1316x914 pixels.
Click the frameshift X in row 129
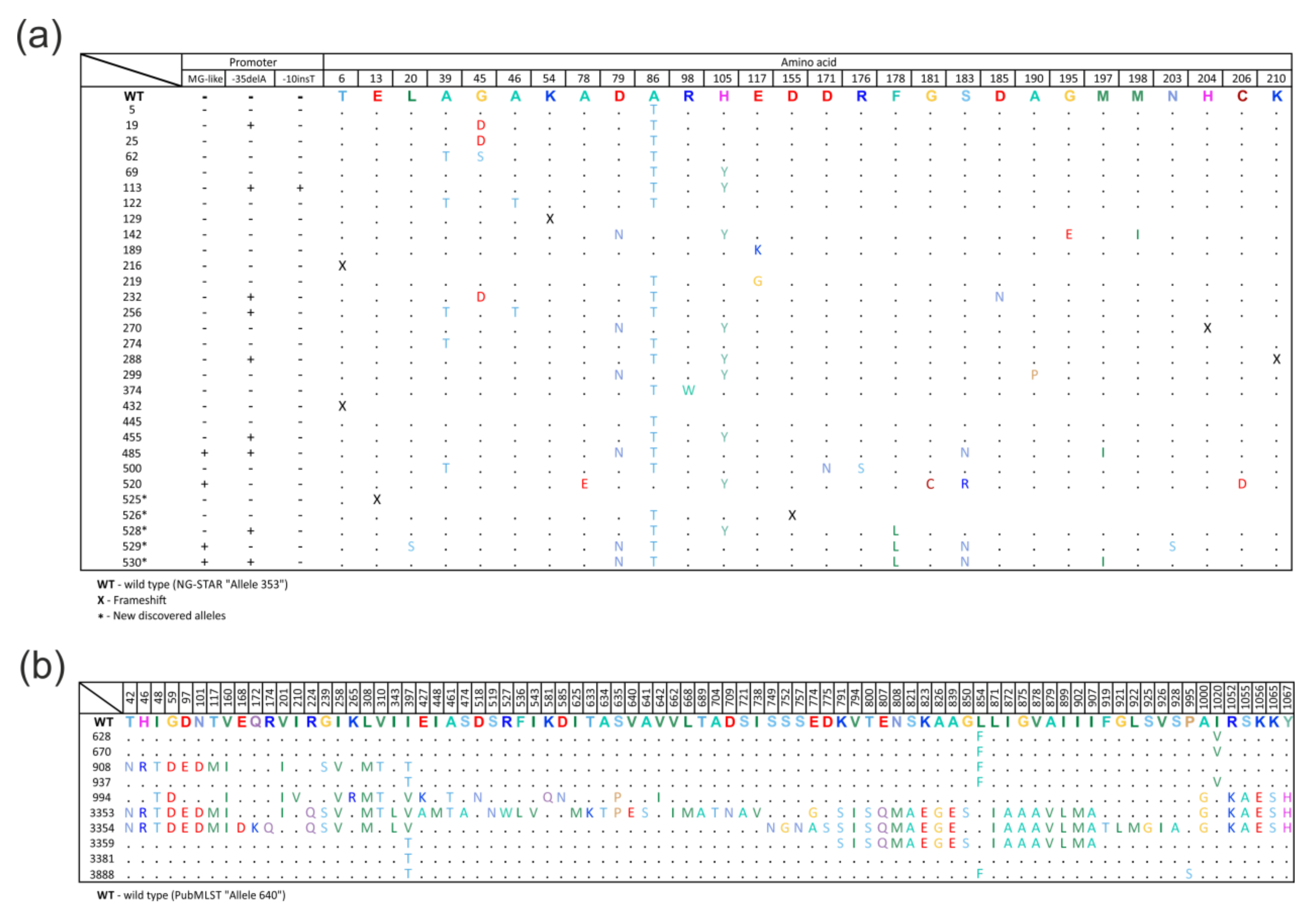coord(549,219)
